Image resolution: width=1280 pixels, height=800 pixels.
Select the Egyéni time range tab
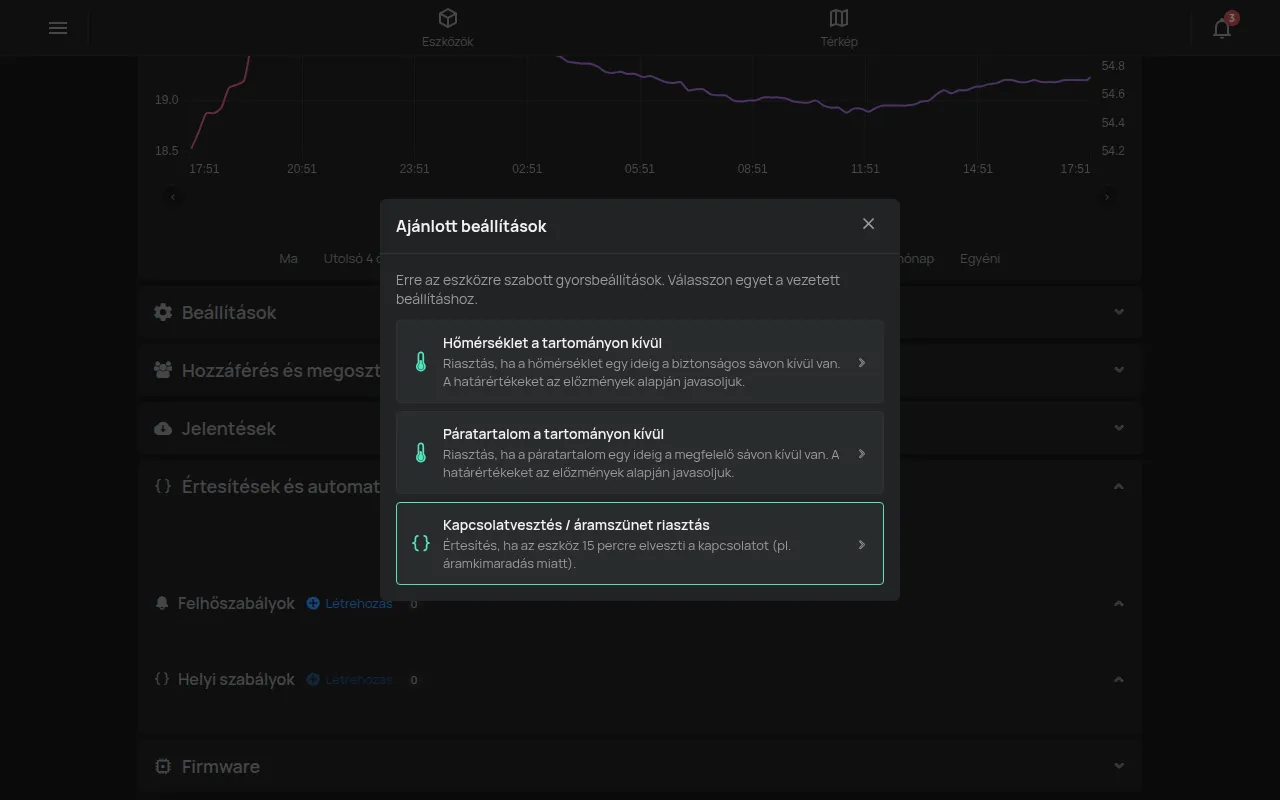pyautogui.click(x=980, y=258)
